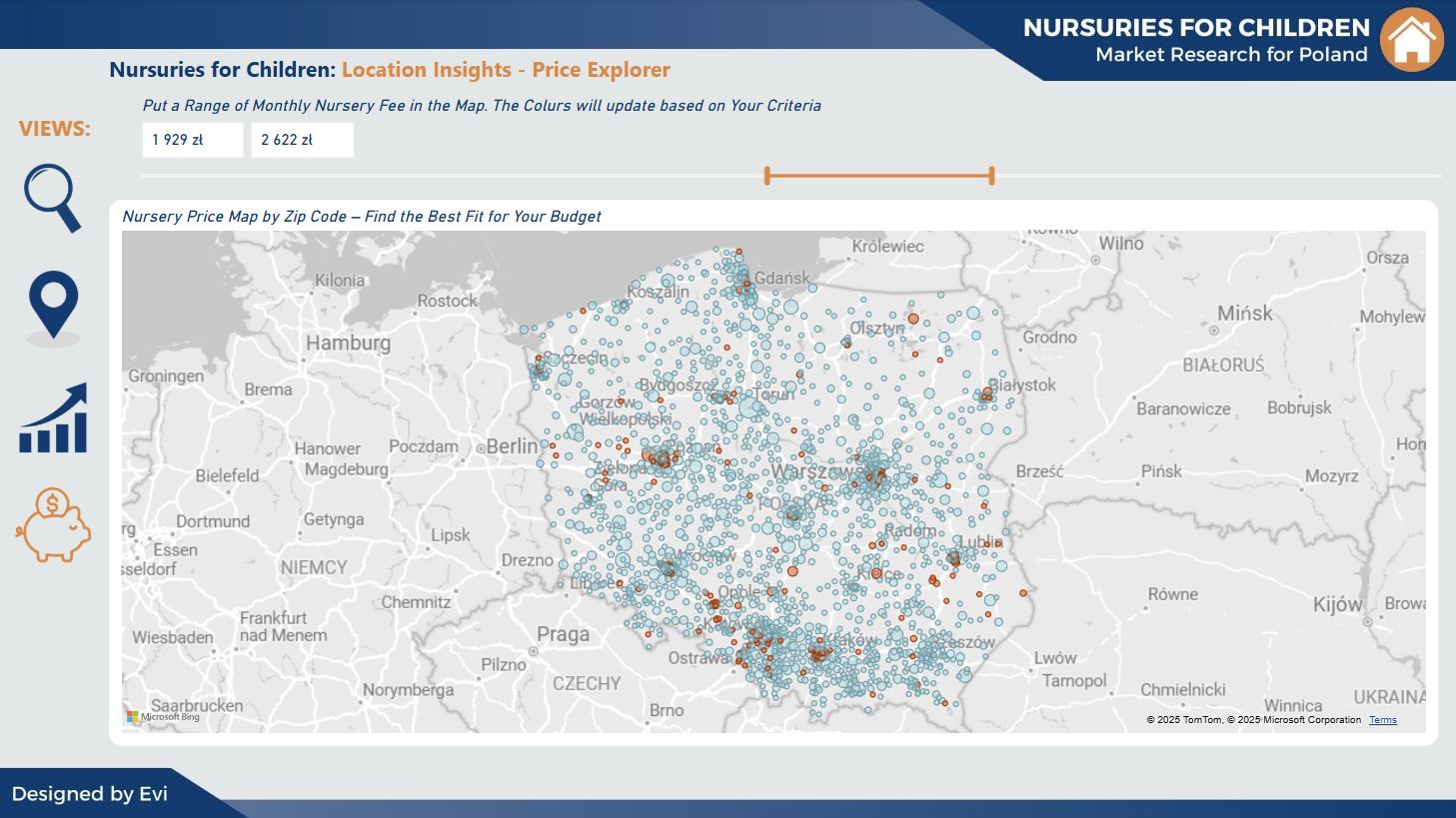Image resolution: width=1456 pixels, height=818 pixels.
Task: Click the Lwów label on the map
Action: tap(1055, 658)
